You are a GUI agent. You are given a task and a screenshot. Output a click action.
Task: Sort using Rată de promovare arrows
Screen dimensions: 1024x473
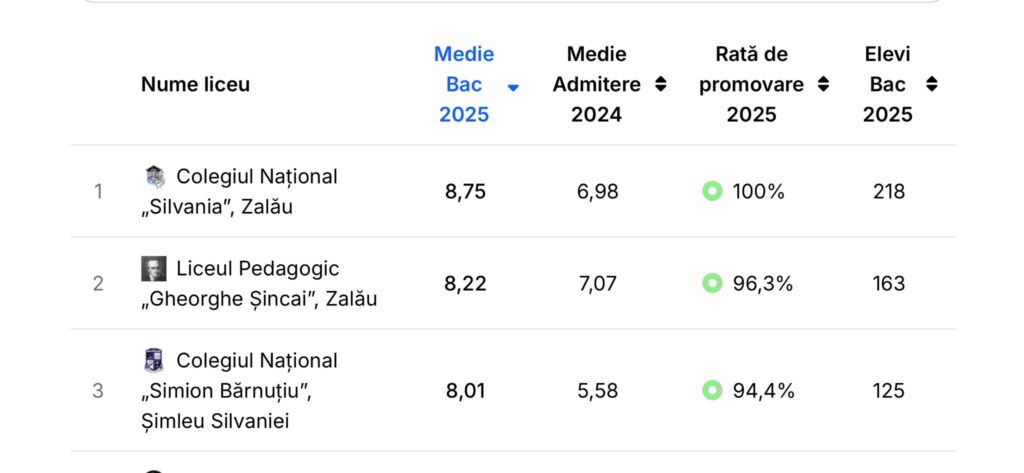(823, 84)
